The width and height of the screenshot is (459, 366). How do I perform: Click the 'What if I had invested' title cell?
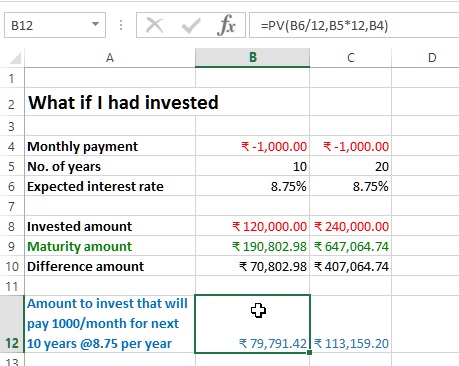click(110, 102)
